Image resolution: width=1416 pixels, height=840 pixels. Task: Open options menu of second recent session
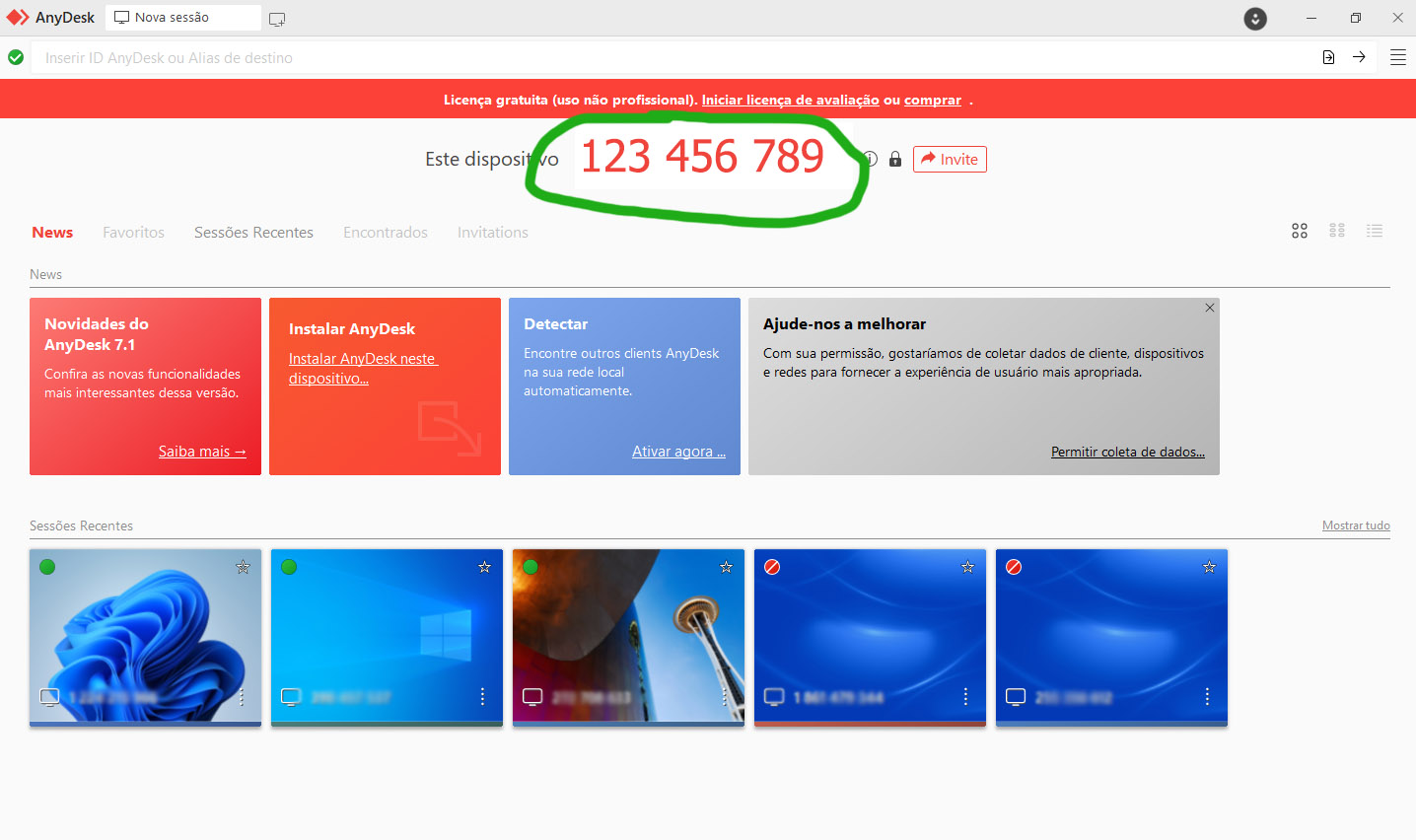click(x=482, y=697)
